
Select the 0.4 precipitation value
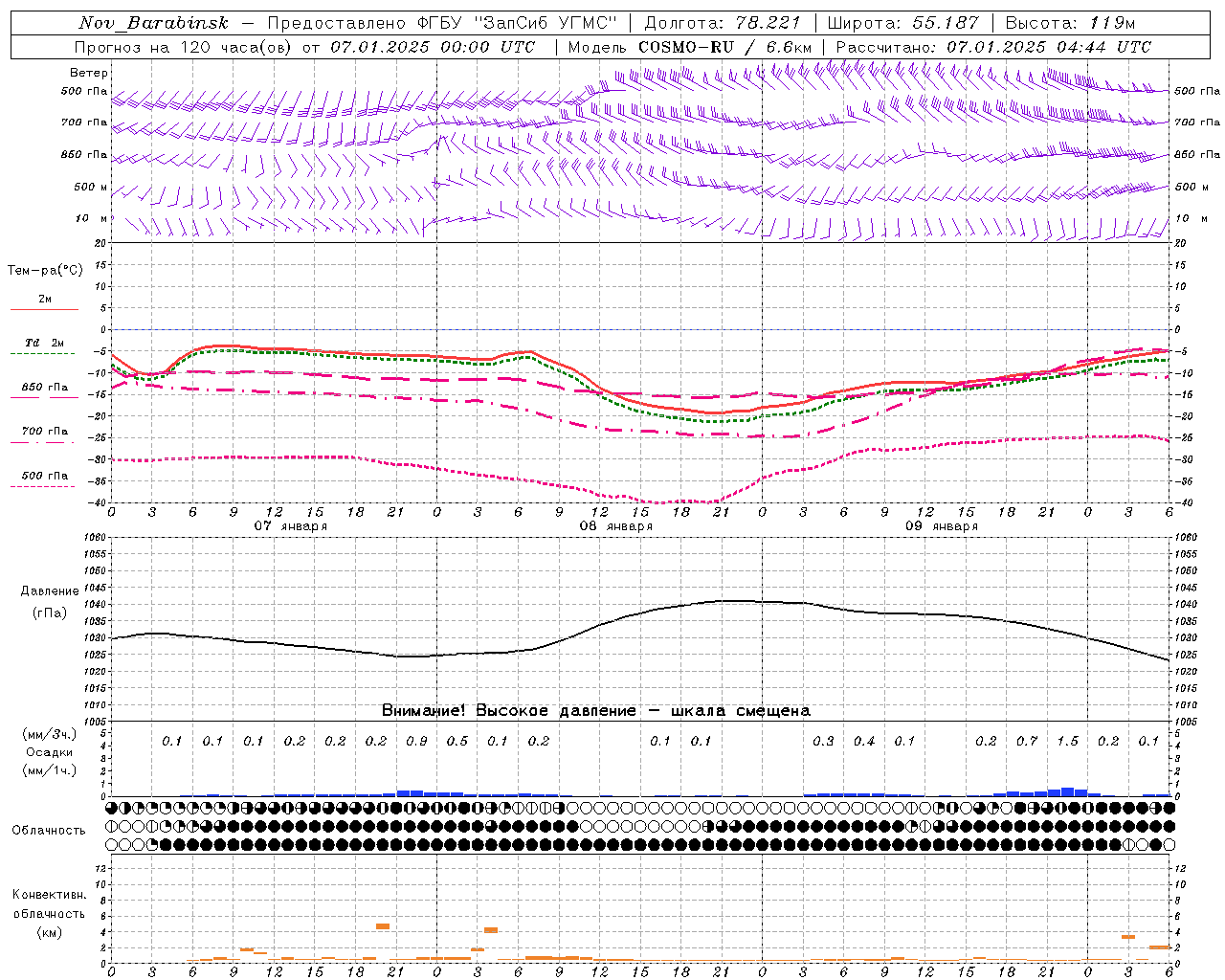864,741
